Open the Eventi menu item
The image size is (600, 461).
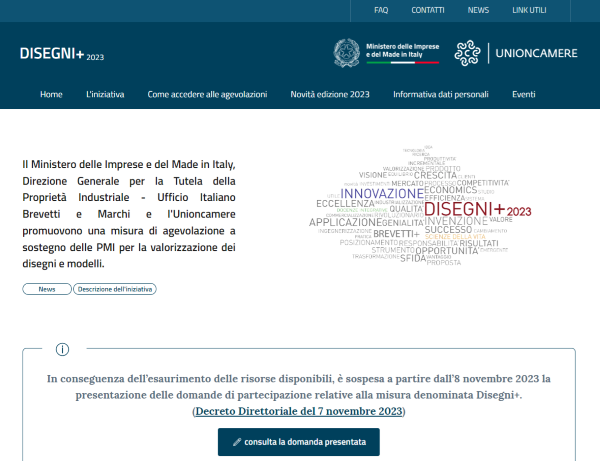click(x=523, y=94)
